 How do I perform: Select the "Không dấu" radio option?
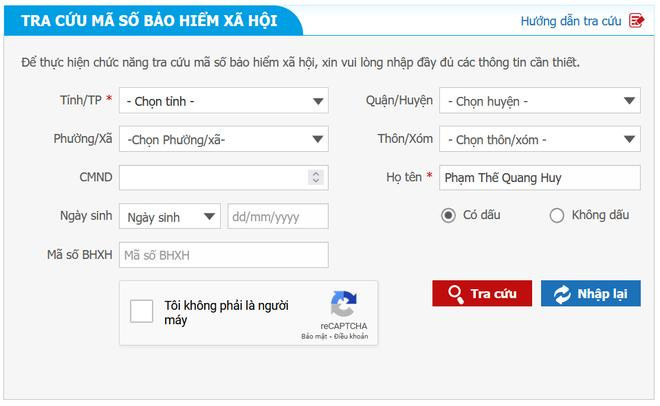tap(557, 215)
